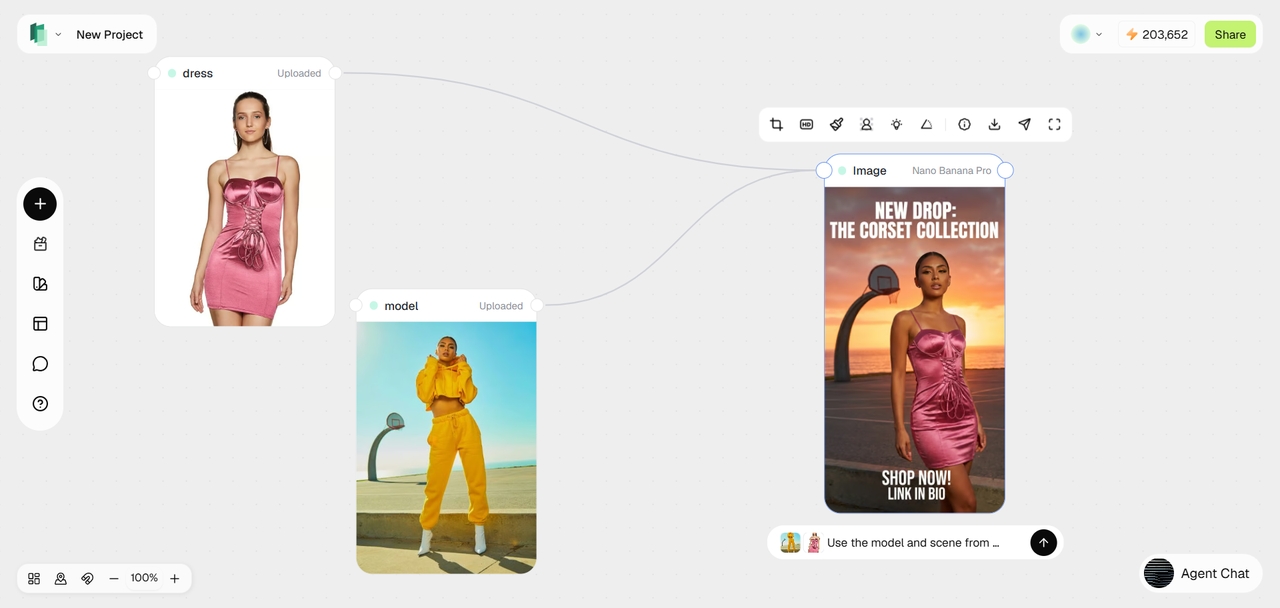Click the dress node input connector
The width and height of the screenshot is (1280, 608).
pos(154,73)
